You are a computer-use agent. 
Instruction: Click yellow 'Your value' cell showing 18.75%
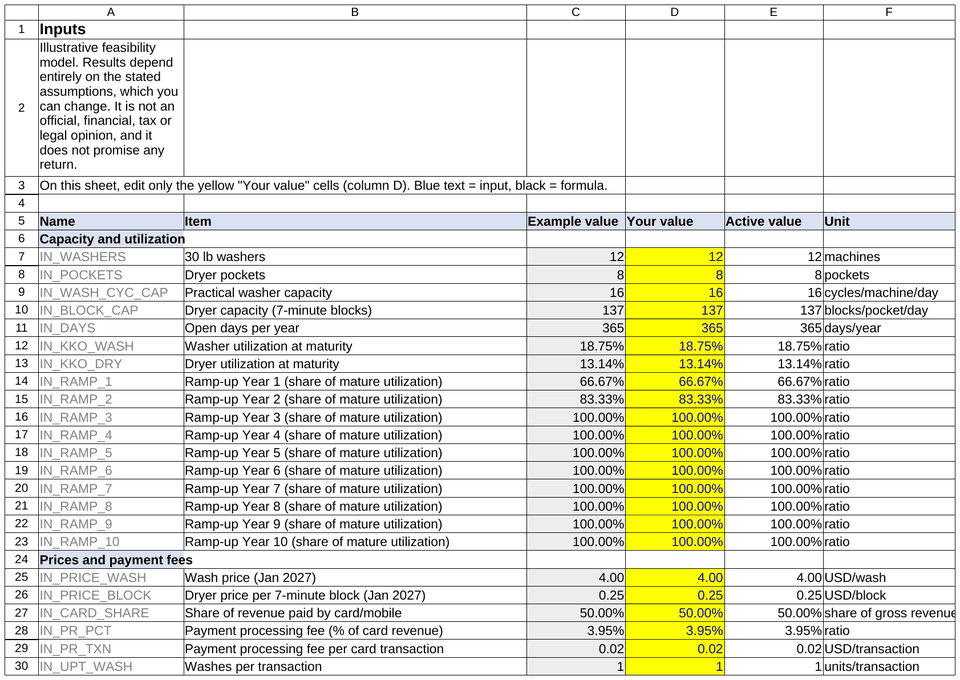675,346
